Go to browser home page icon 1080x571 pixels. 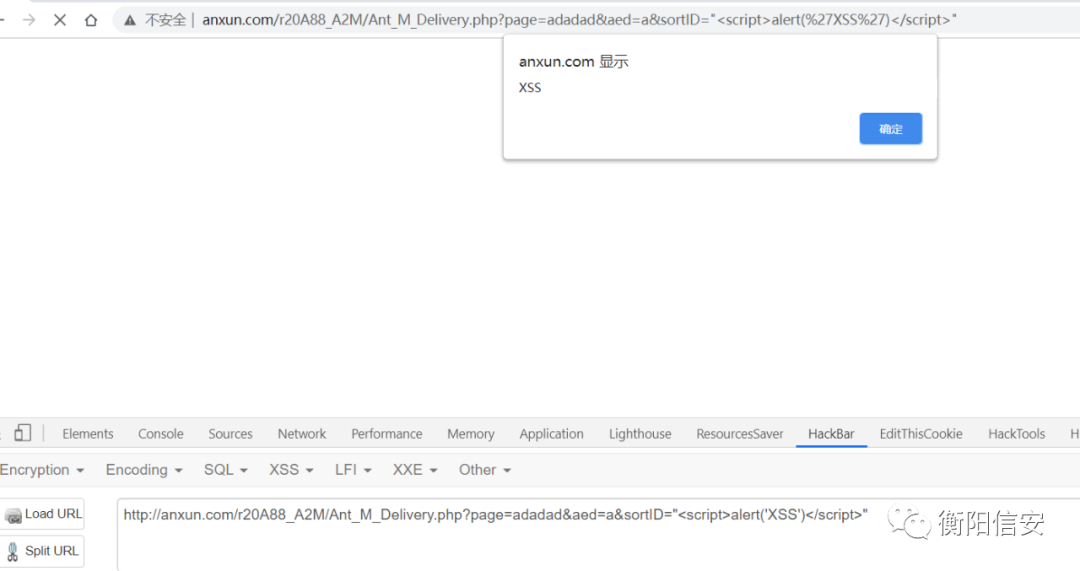[91, 20]
